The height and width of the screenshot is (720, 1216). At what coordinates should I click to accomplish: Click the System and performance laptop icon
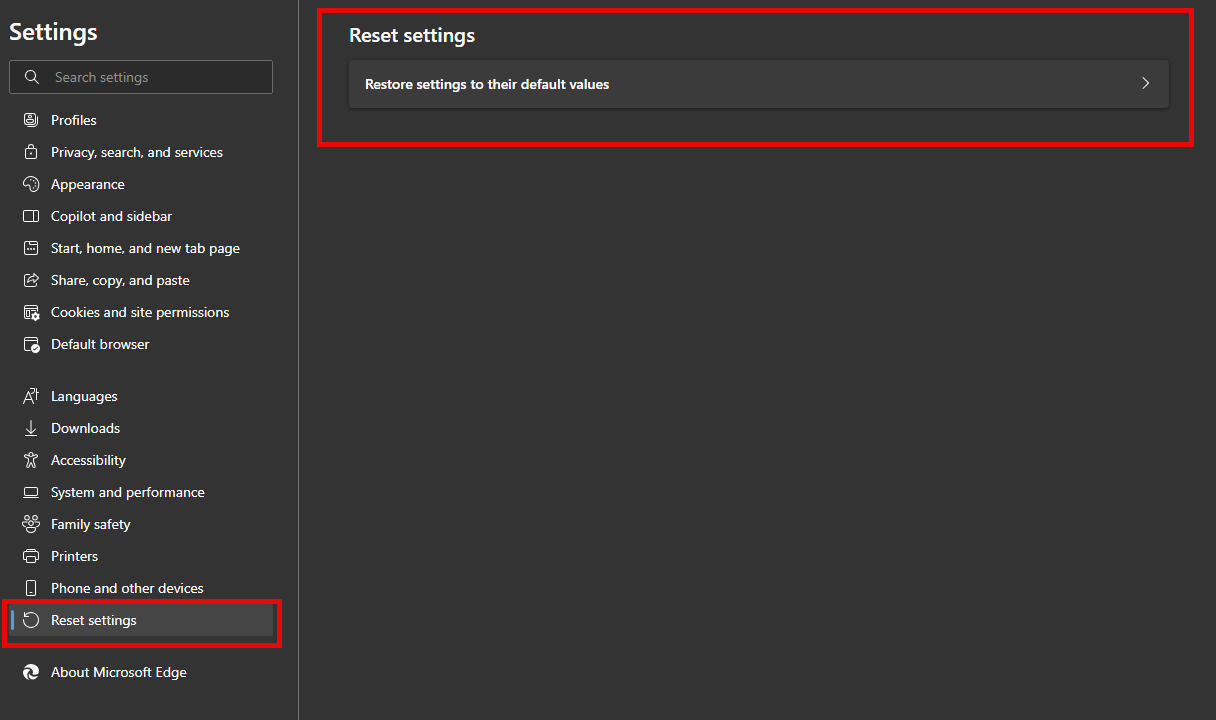click(31, 492)
